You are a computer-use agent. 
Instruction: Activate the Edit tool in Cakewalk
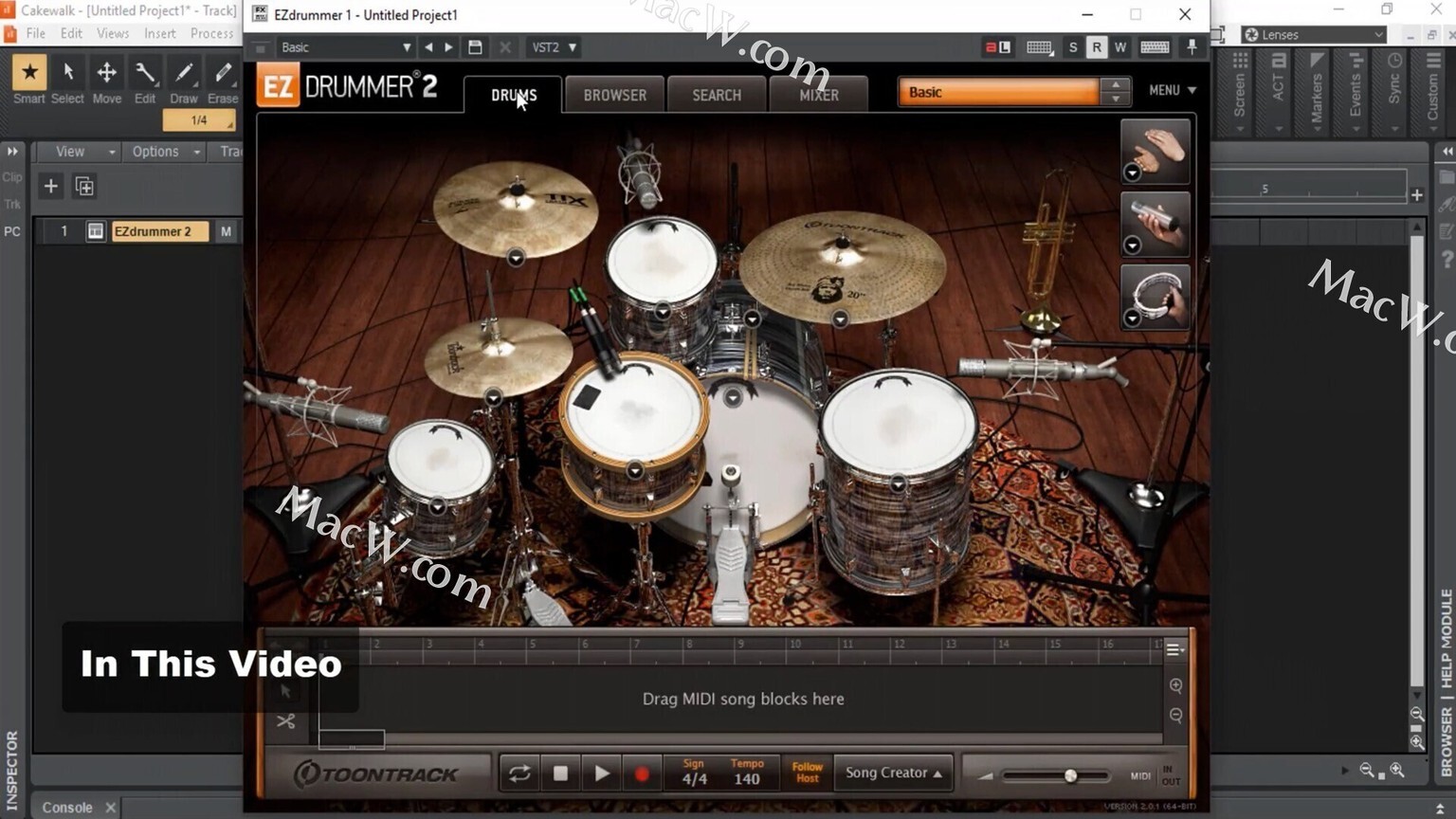[145, 72]
